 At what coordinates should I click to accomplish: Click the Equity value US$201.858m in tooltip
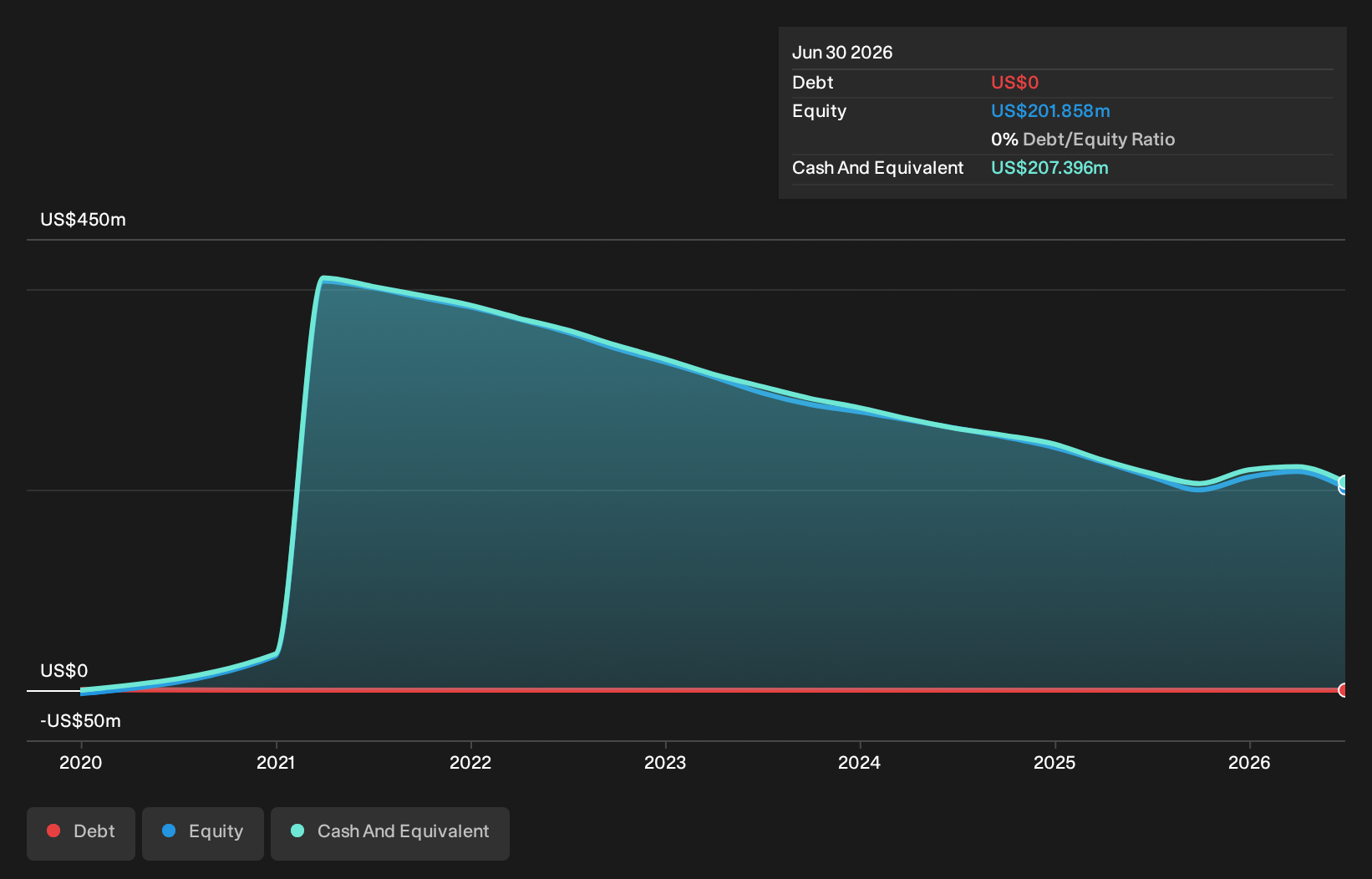point(1050,111)
